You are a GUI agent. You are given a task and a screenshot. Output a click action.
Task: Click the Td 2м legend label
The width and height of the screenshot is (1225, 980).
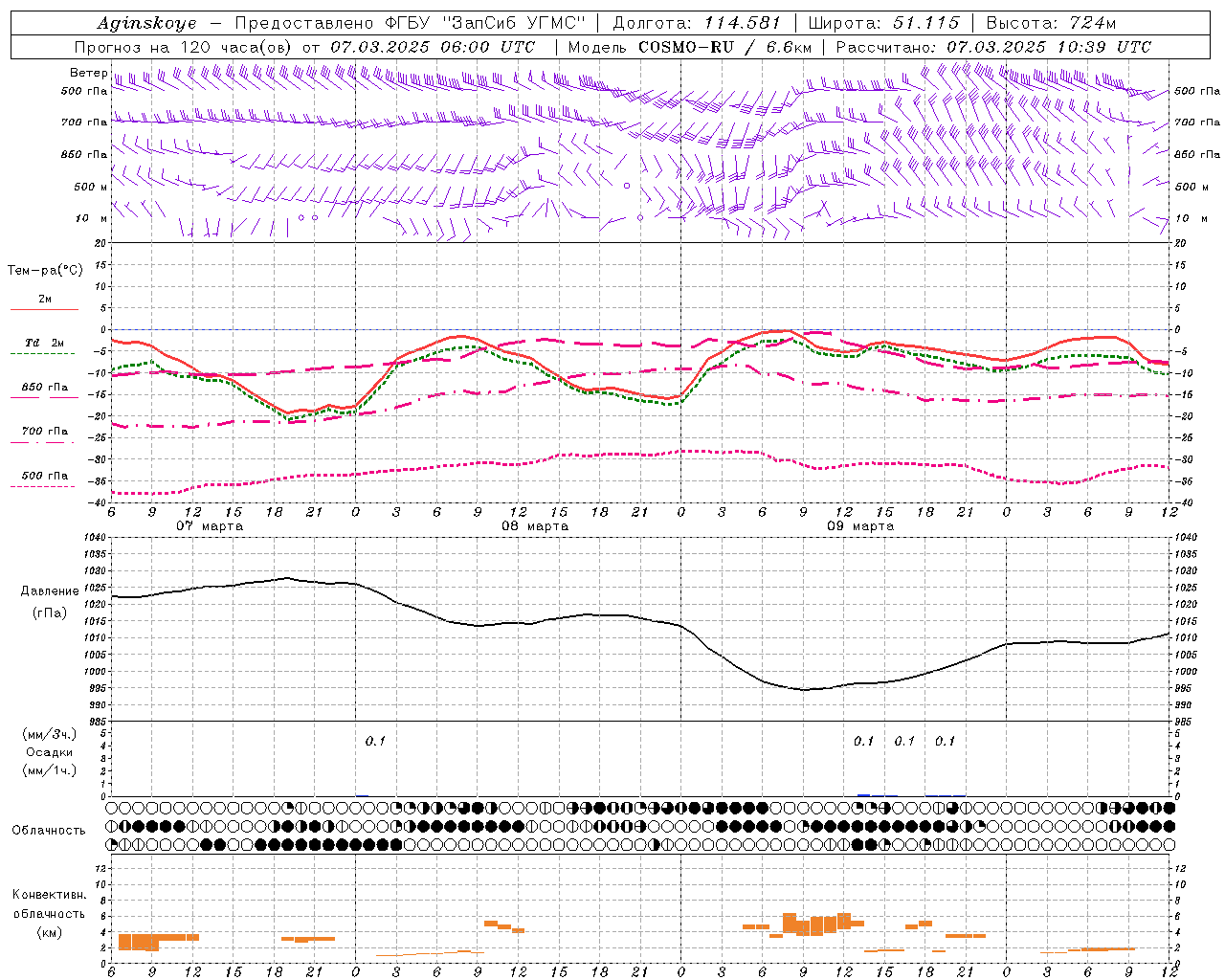[x=45, y=343]
